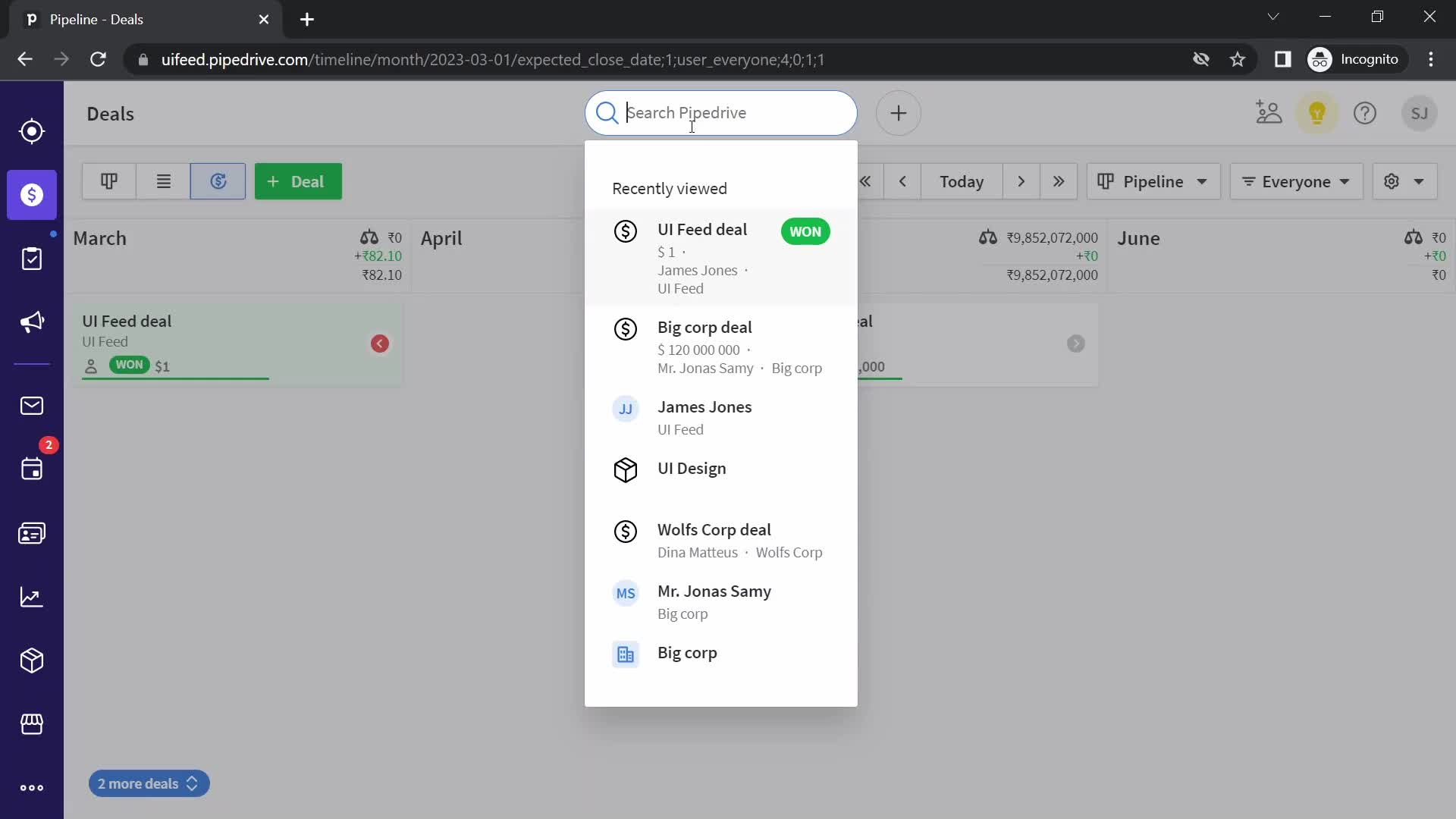Open tab search dropdown chevron
Screen dimensions: 1456x819
pyautogui.click(x=1273, y=17)
